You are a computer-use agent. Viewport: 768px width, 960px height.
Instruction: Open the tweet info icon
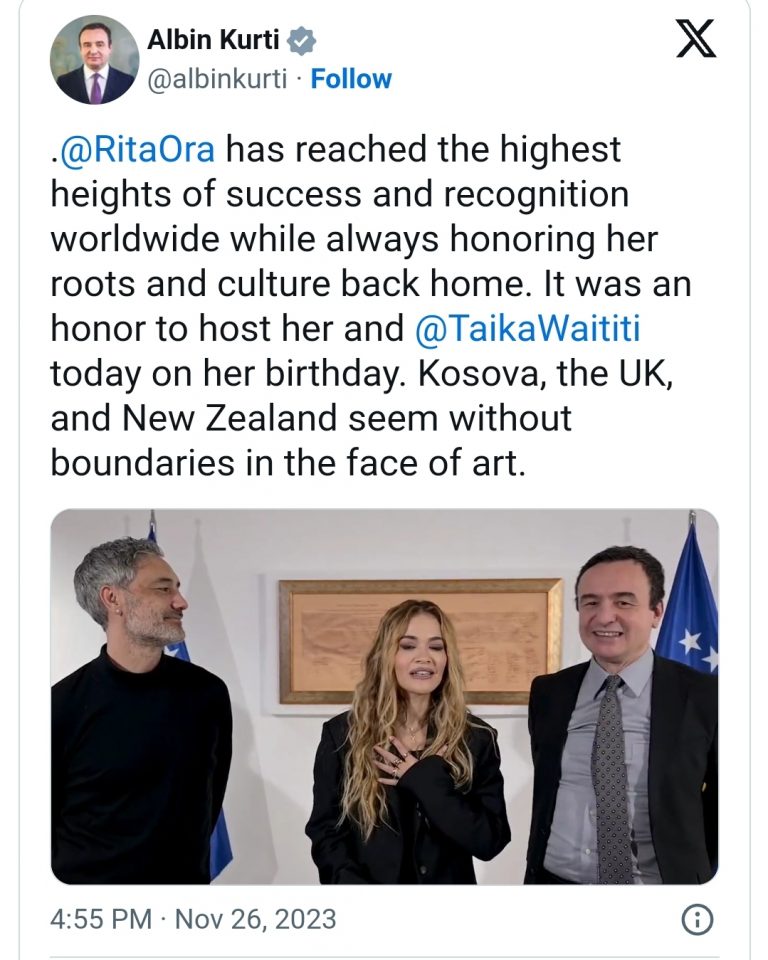pyautogui.click(x=696, y=920)
